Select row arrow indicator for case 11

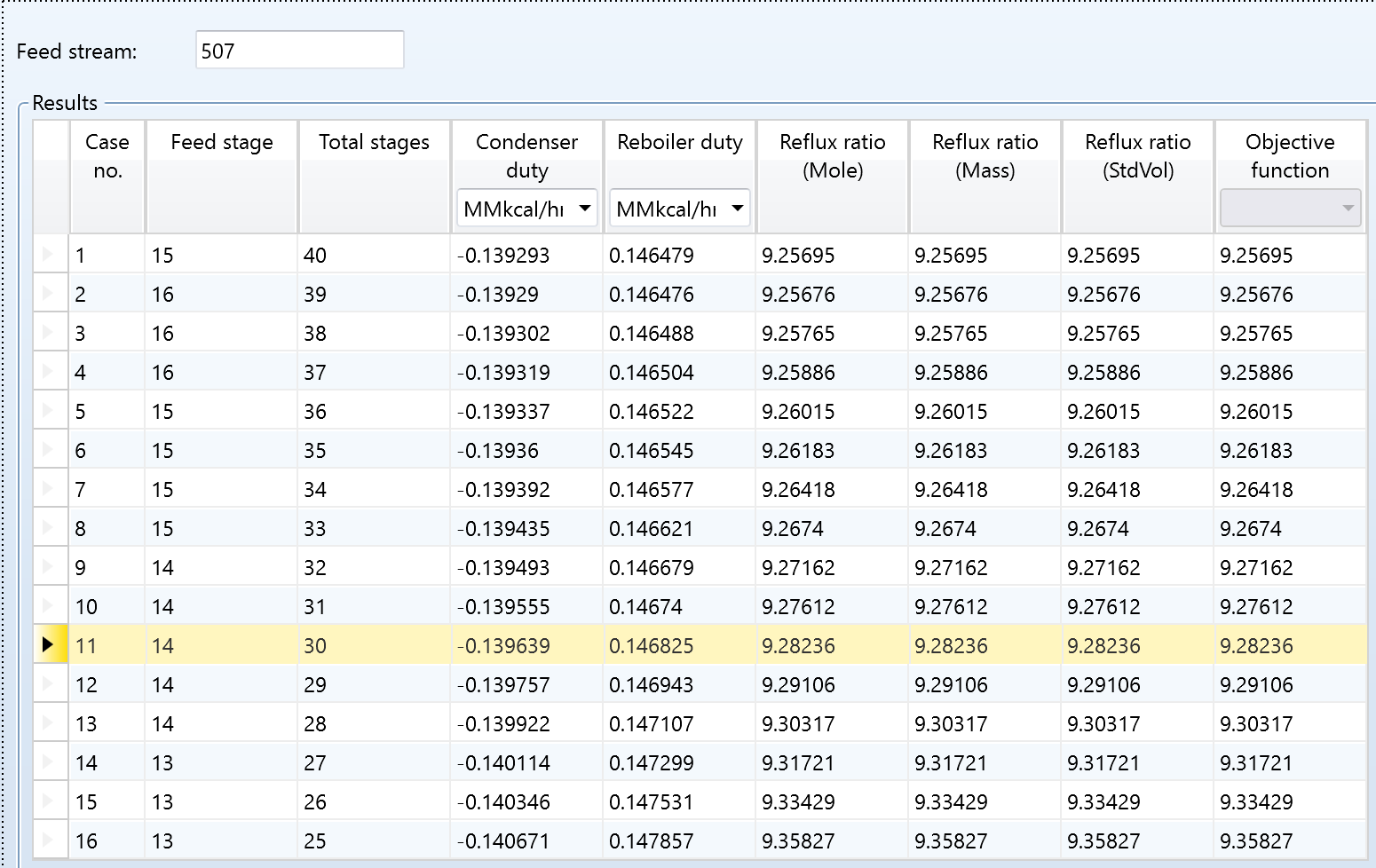[49, 645]
